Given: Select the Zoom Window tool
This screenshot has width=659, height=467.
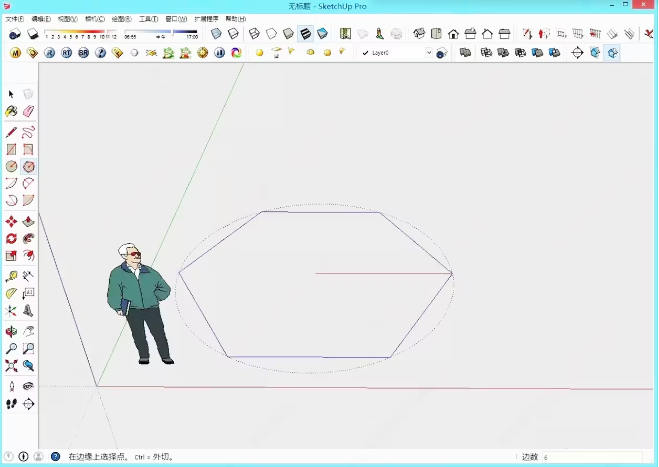Looking at the screenshot, I should (28, 348).
